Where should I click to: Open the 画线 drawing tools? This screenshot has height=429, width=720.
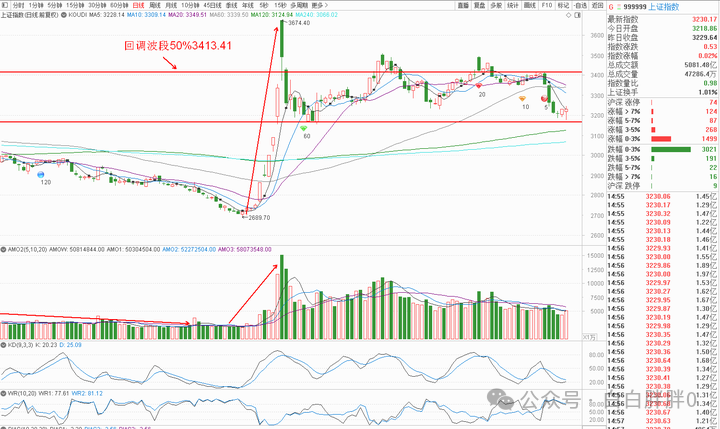tap(530, 6)
